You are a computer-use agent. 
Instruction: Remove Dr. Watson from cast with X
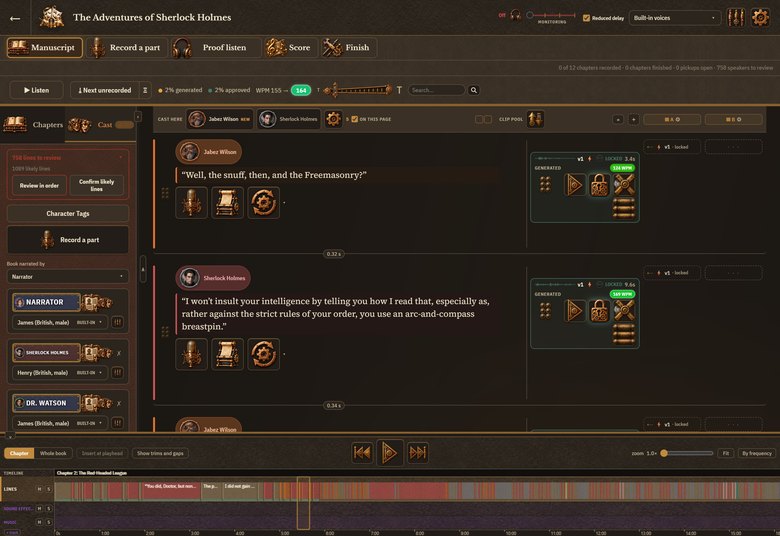(x=119, y=403)
